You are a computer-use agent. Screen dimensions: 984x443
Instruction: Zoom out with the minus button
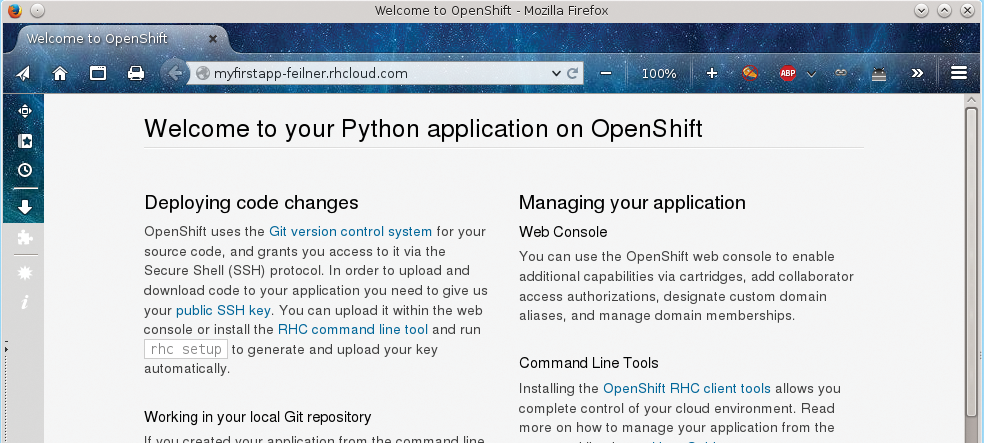point(606,73)
